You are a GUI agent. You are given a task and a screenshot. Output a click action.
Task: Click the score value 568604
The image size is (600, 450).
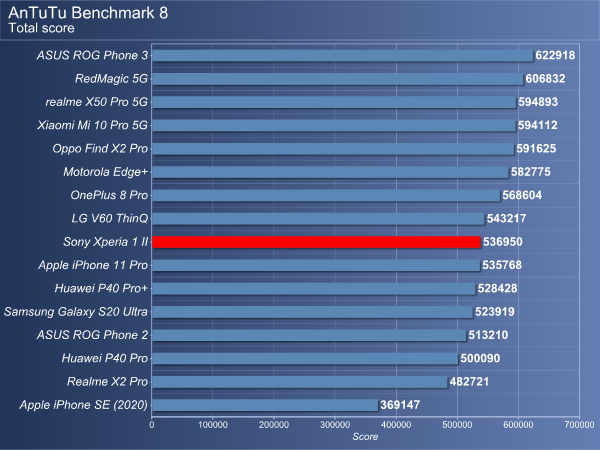pyautogui.click(x=522, y=195)
